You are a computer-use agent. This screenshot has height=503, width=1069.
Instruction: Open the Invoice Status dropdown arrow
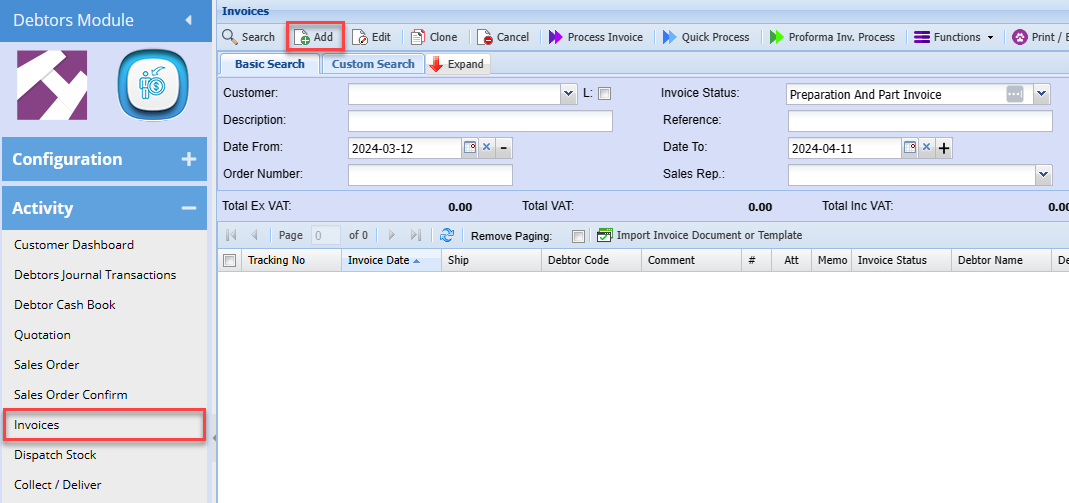[x=1042, y=94]
